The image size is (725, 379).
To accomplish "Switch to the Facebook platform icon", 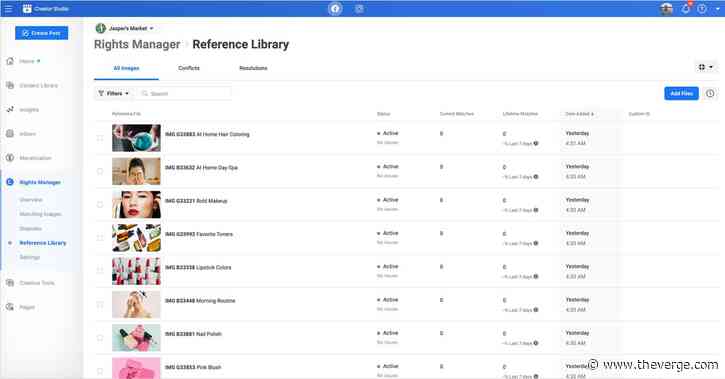I will click(x=335, y=9).
